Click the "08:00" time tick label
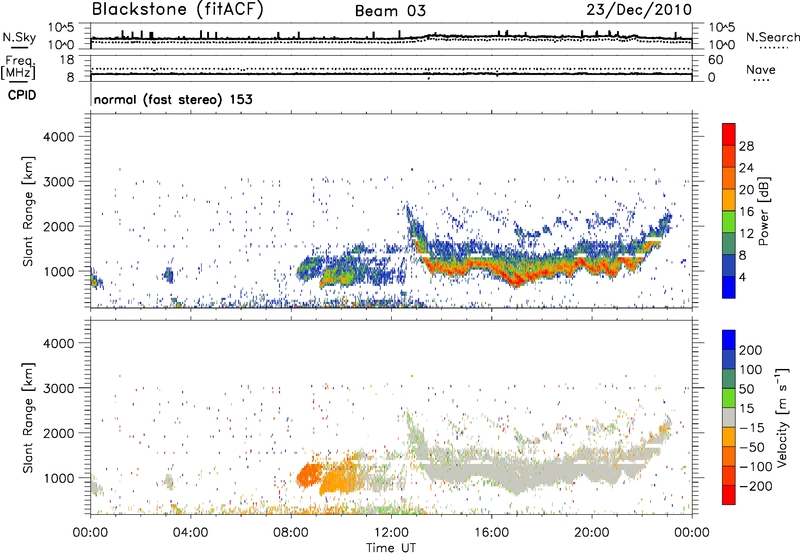 coord(291,533)
